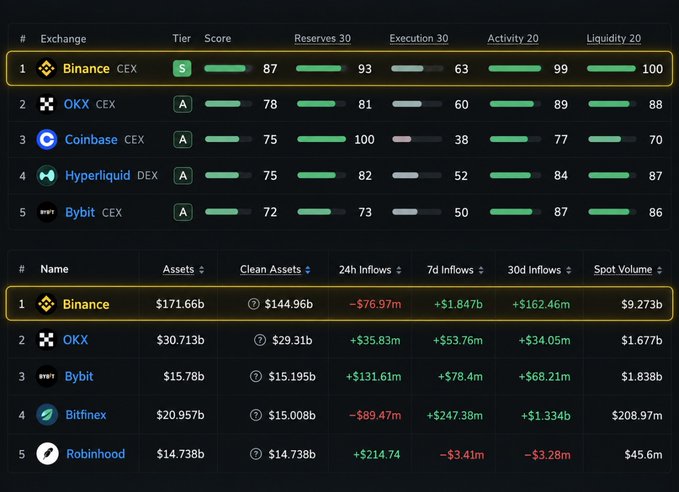This screenshot has height=492, width=679.
Task: Open the Robinhood link in the assets table
Action: 96,454
